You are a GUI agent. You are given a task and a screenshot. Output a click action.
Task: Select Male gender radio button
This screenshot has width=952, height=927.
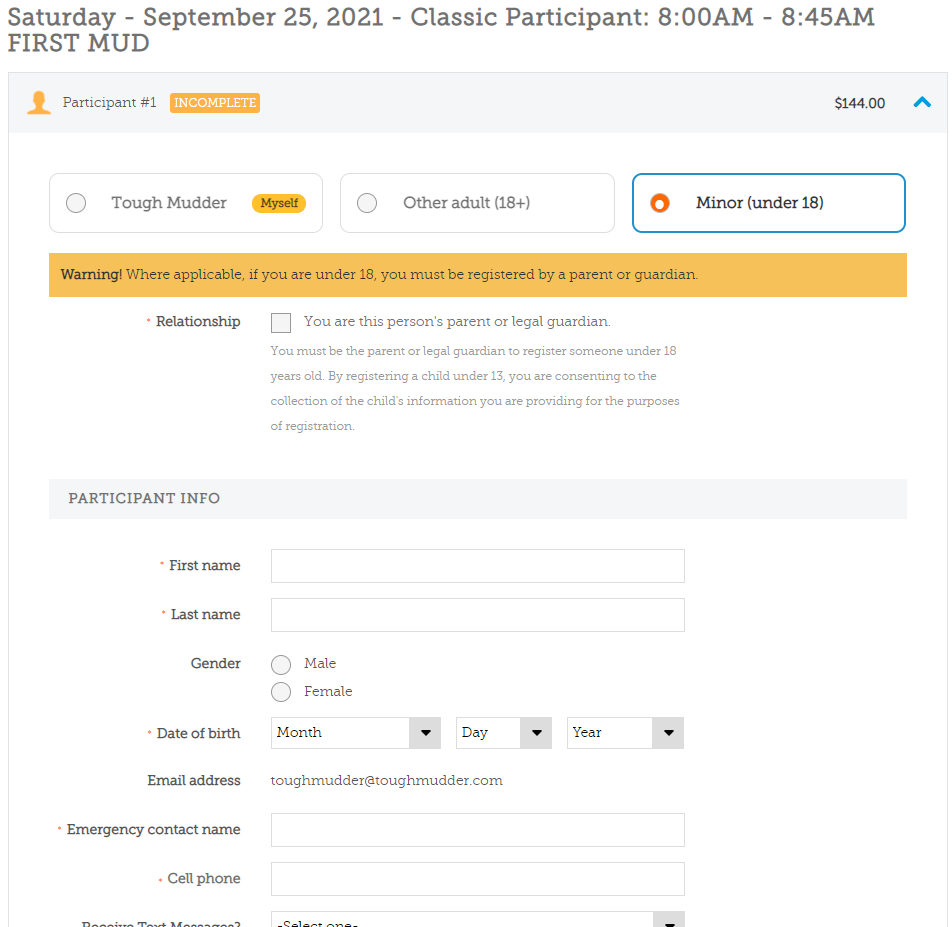click(x=281, y=665)
